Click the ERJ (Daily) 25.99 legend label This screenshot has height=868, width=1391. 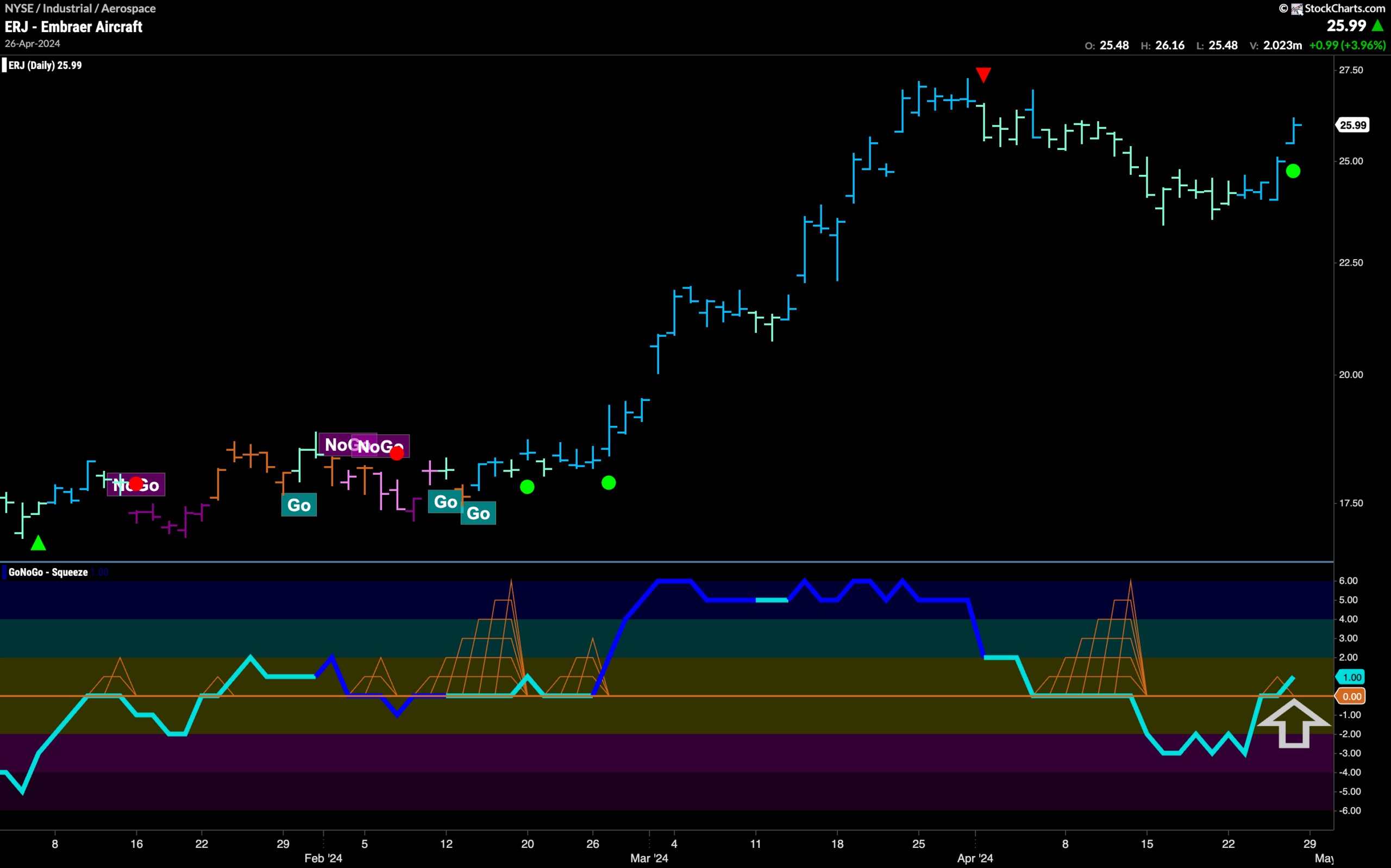[45, 65]
